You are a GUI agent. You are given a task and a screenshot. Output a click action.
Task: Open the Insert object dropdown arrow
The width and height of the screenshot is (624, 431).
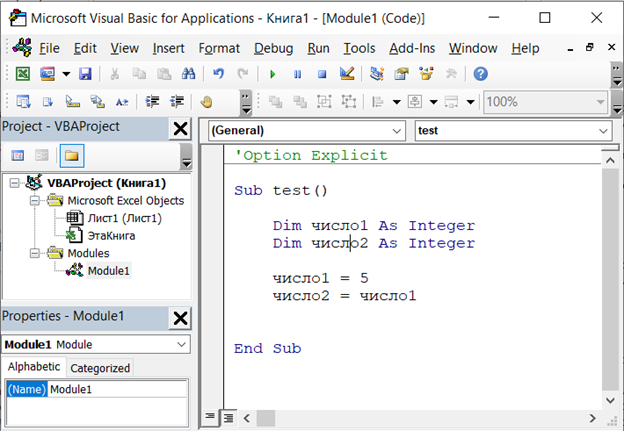coord(66,74)
